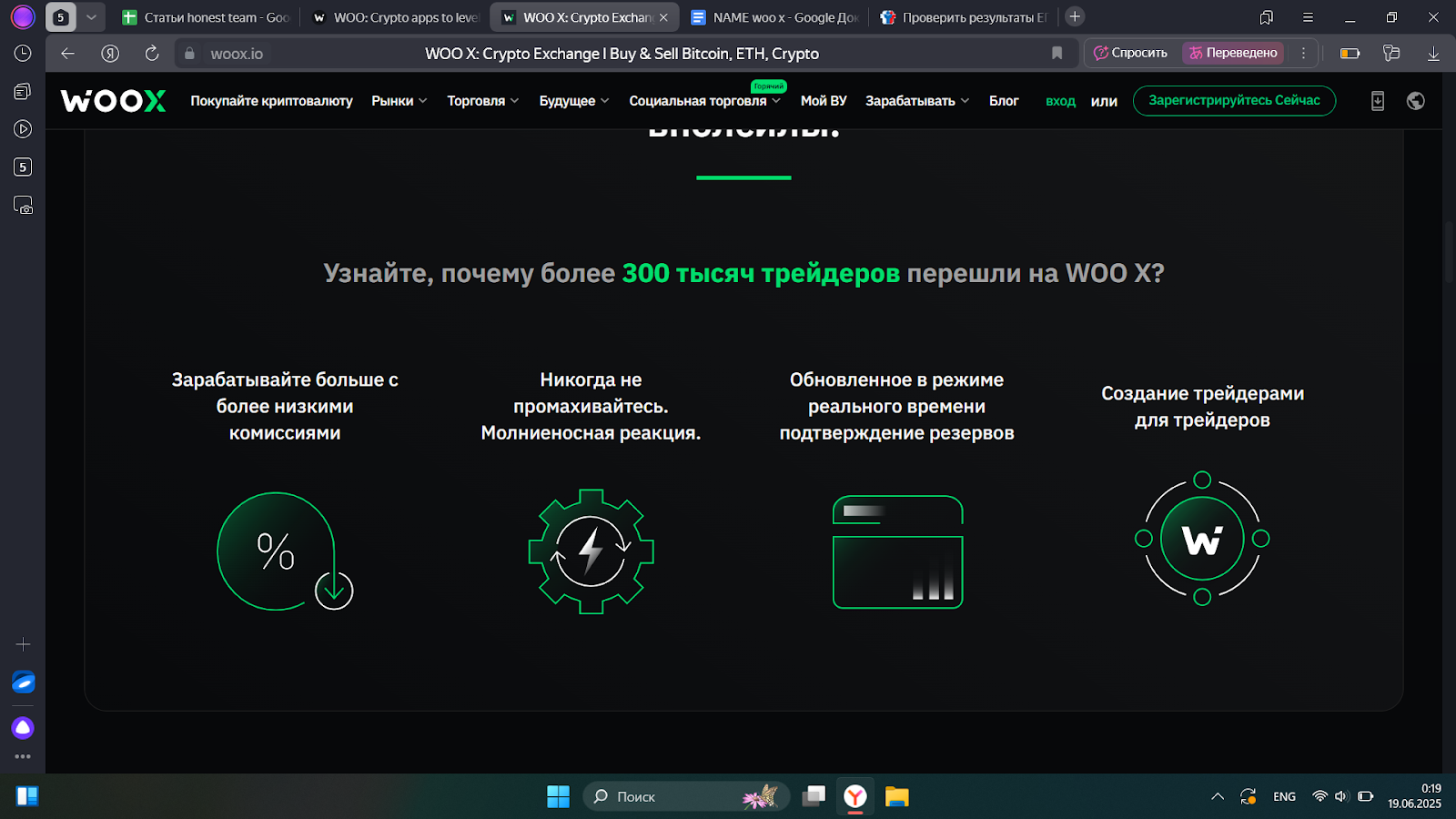
Task: Open the blue messenger sidebar app
Action: (x=23, y=682)
